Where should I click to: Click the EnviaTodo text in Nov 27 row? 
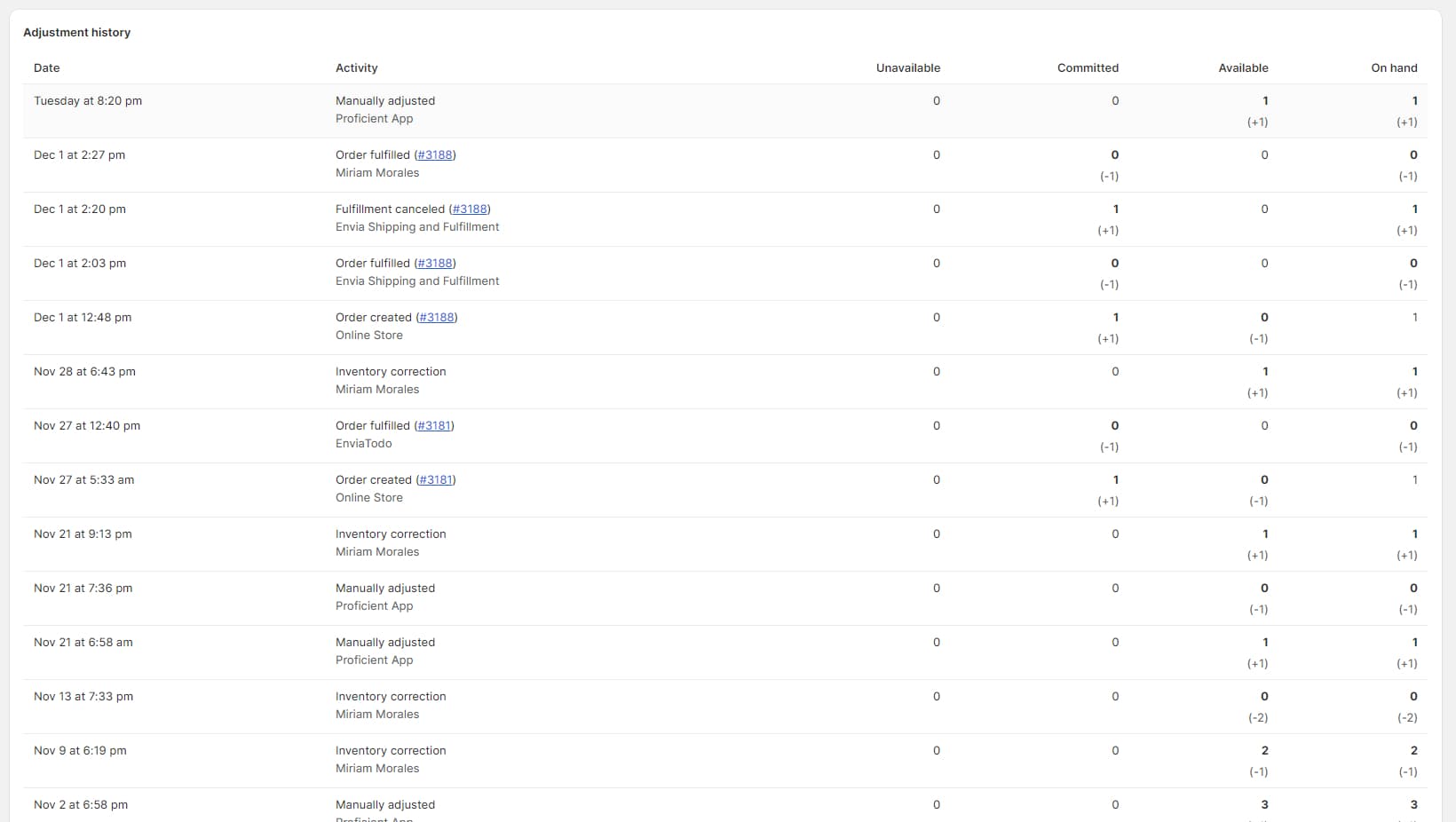[x=363, y=444]
